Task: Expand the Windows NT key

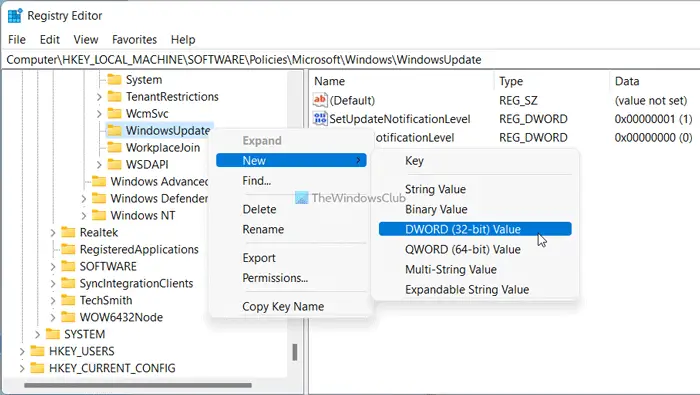Action: click(83, 216)
